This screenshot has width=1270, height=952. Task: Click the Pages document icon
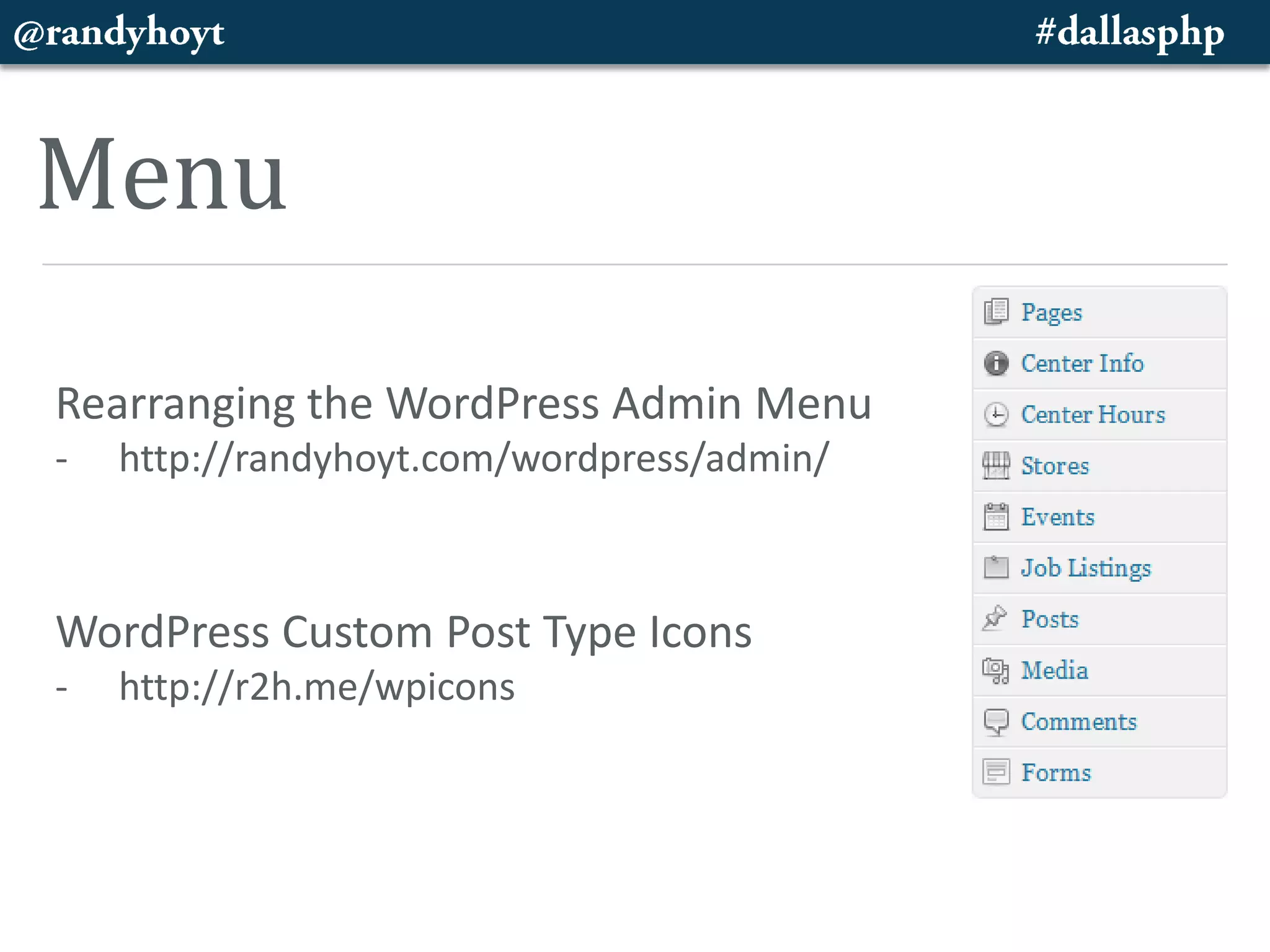pos(996,312)
